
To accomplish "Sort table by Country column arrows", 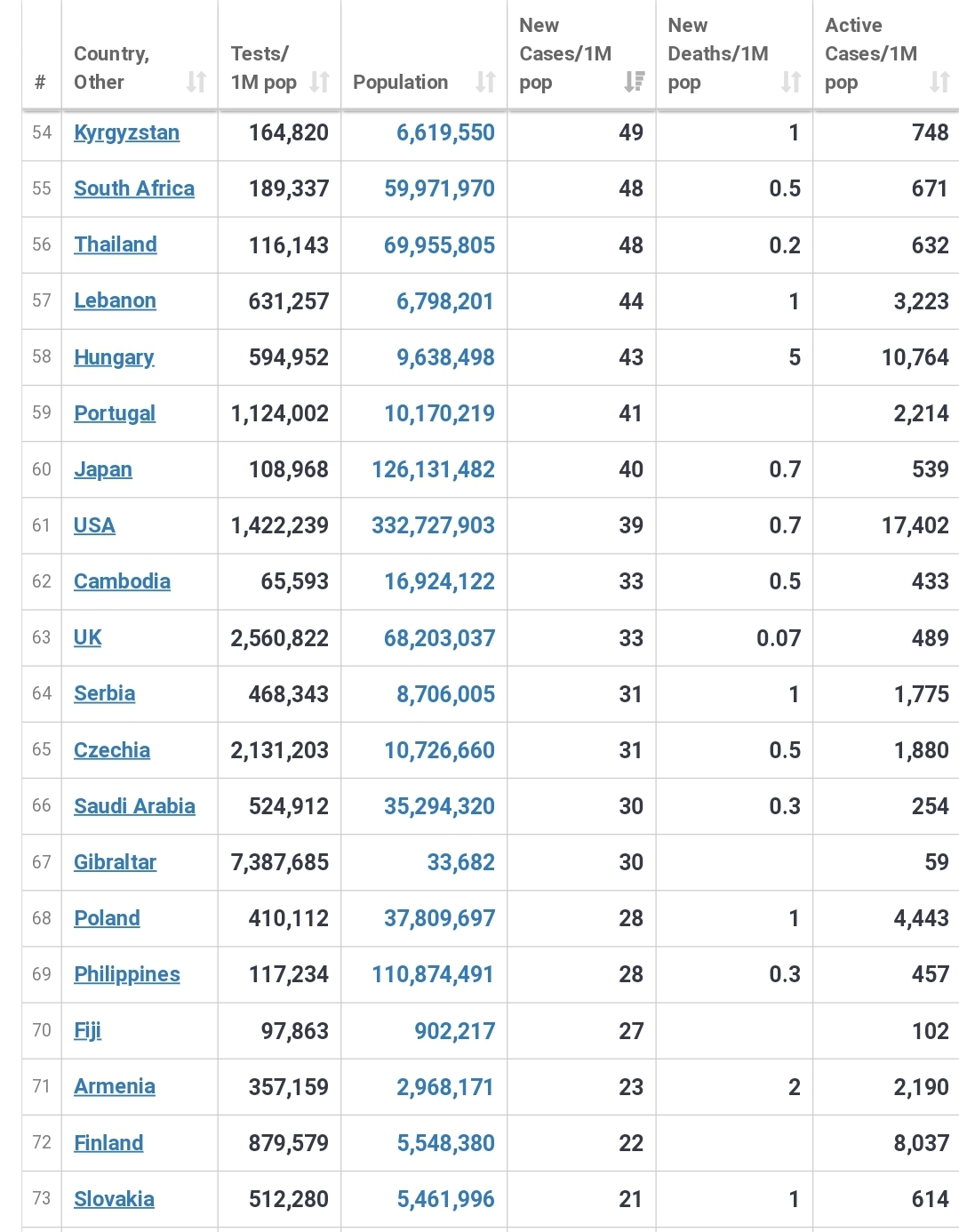I will click(x=196, y=82).
